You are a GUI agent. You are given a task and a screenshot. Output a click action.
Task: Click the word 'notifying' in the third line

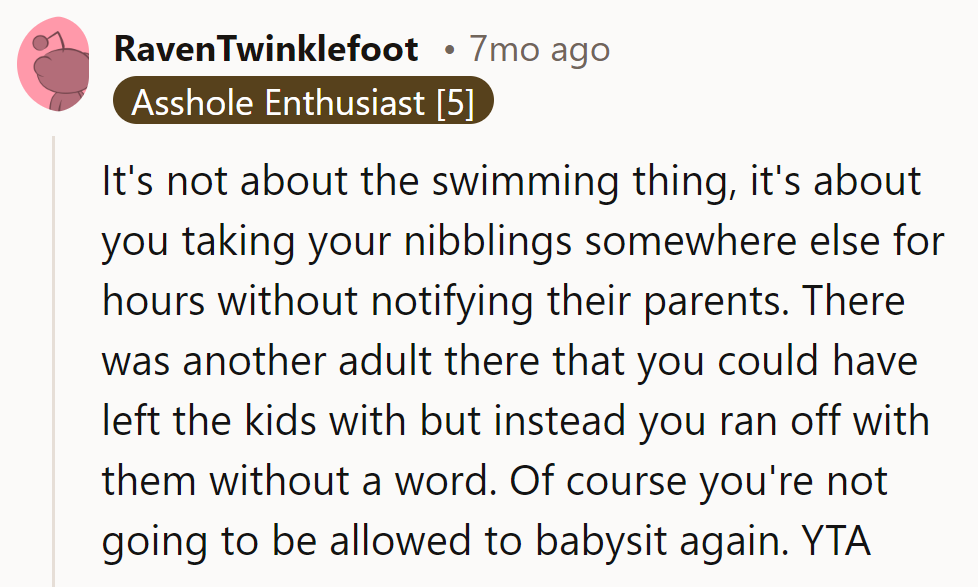tap(452, 301)
